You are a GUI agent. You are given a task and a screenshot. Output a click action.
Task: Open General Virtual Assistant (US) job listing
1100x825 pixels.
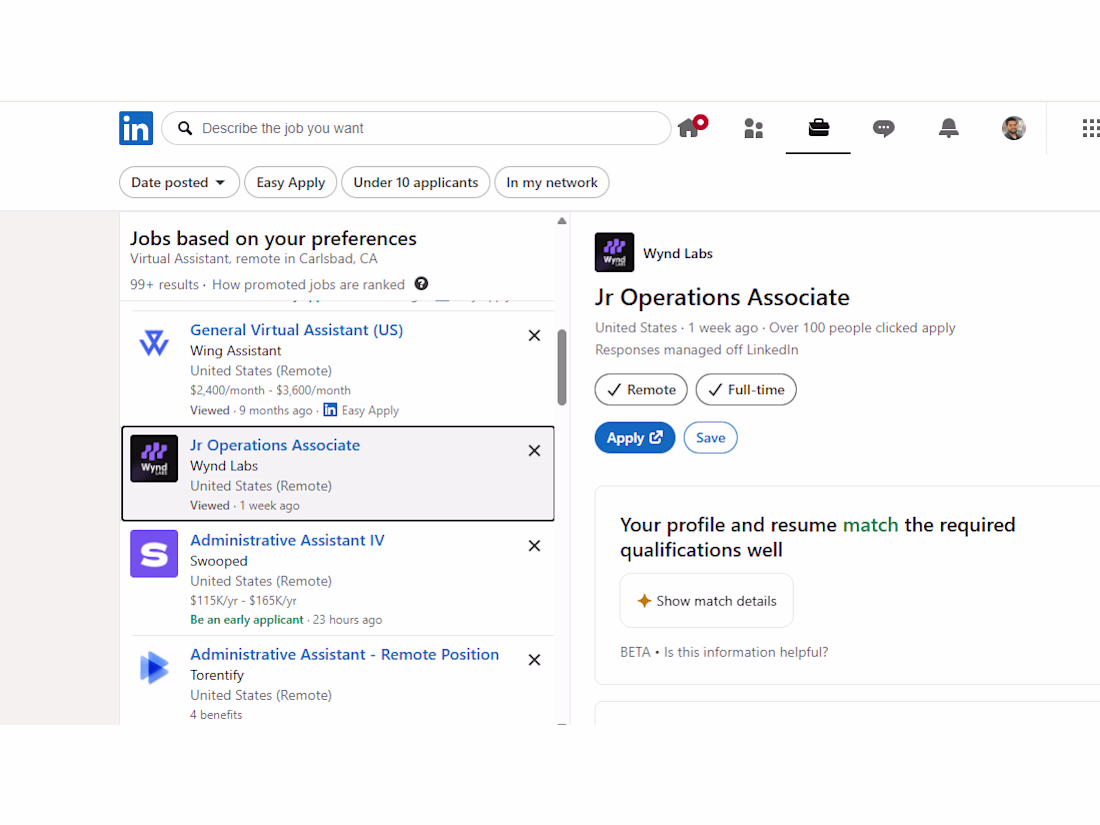pos(297,330)
